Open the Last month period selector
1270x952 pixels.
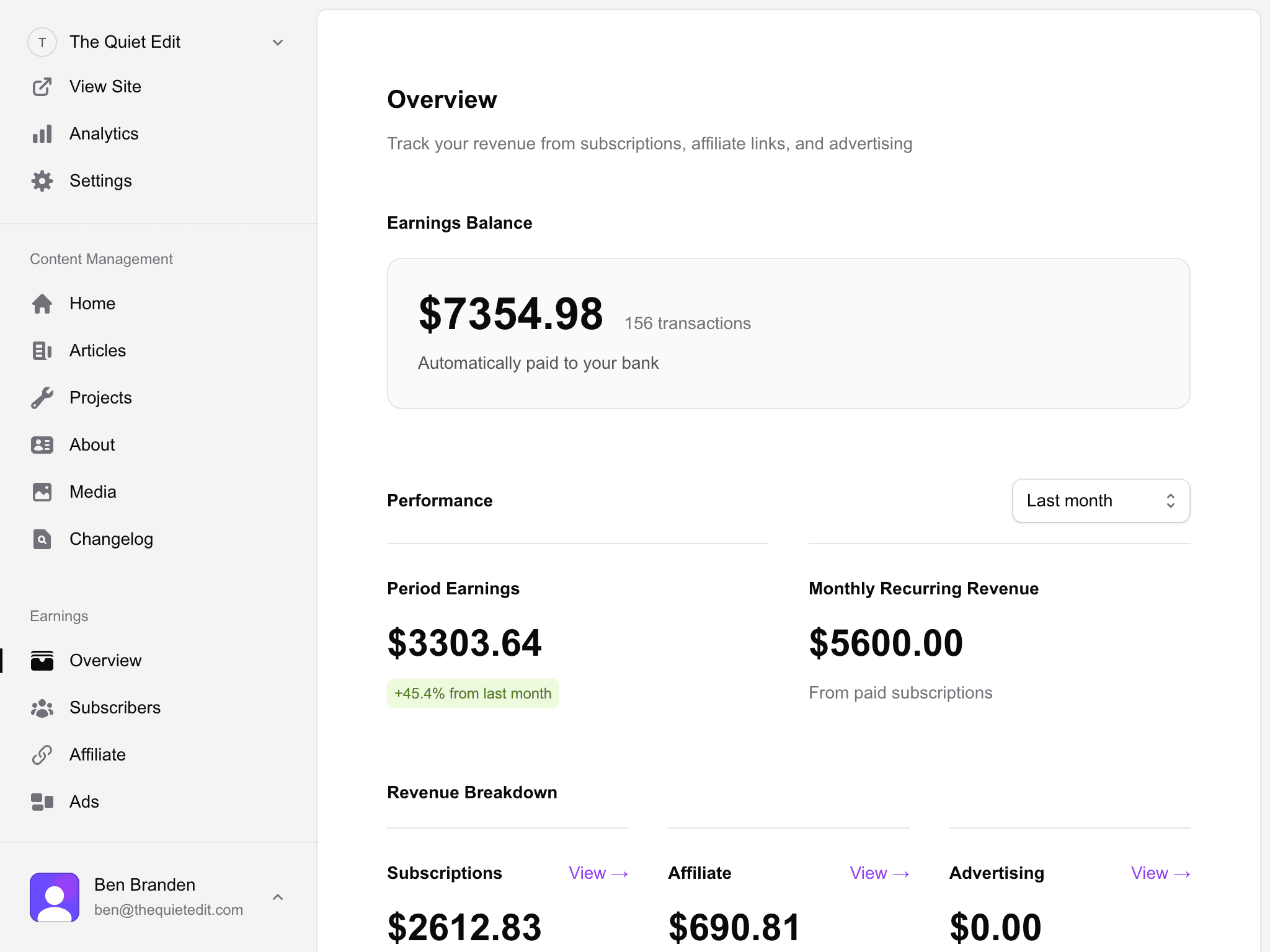pos(1100,500)
